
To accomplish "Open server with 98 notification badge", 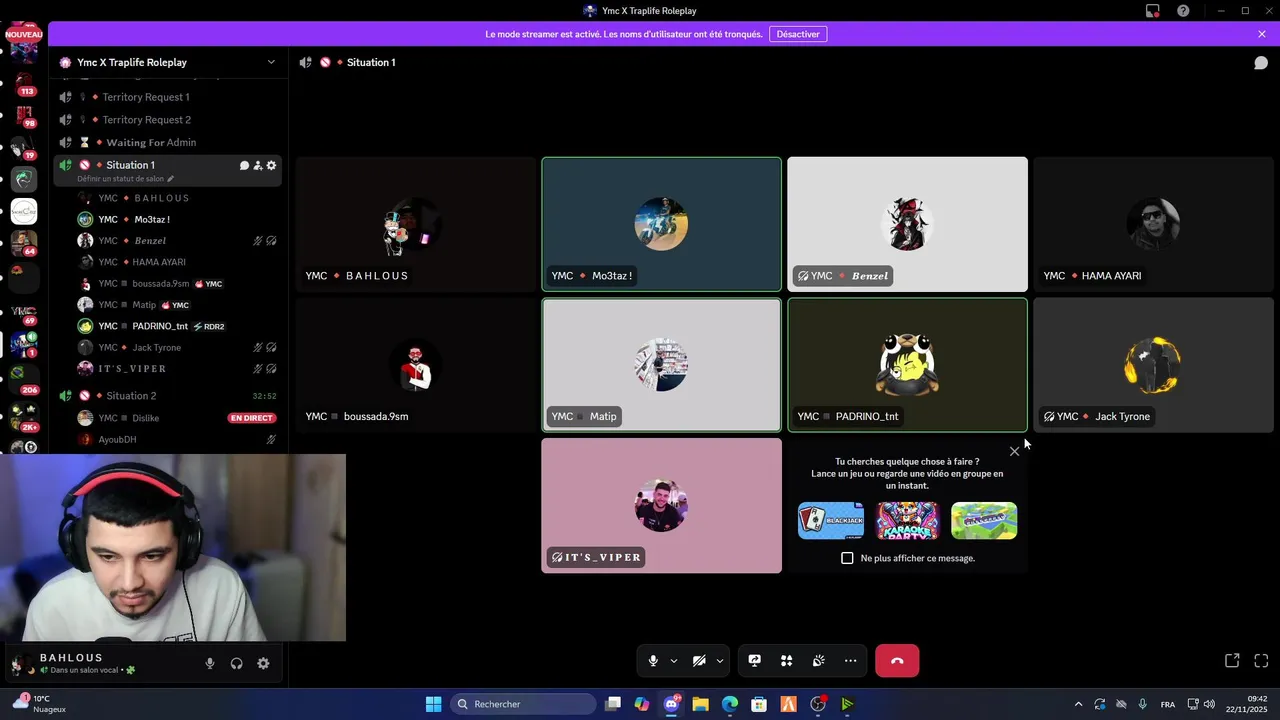I will 24,114.
